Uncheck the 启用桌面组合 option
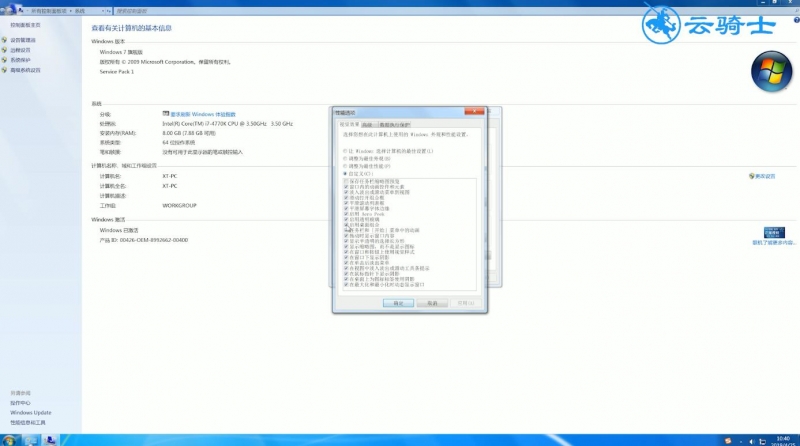Screen dimensions: 800x446 (346, 225)
